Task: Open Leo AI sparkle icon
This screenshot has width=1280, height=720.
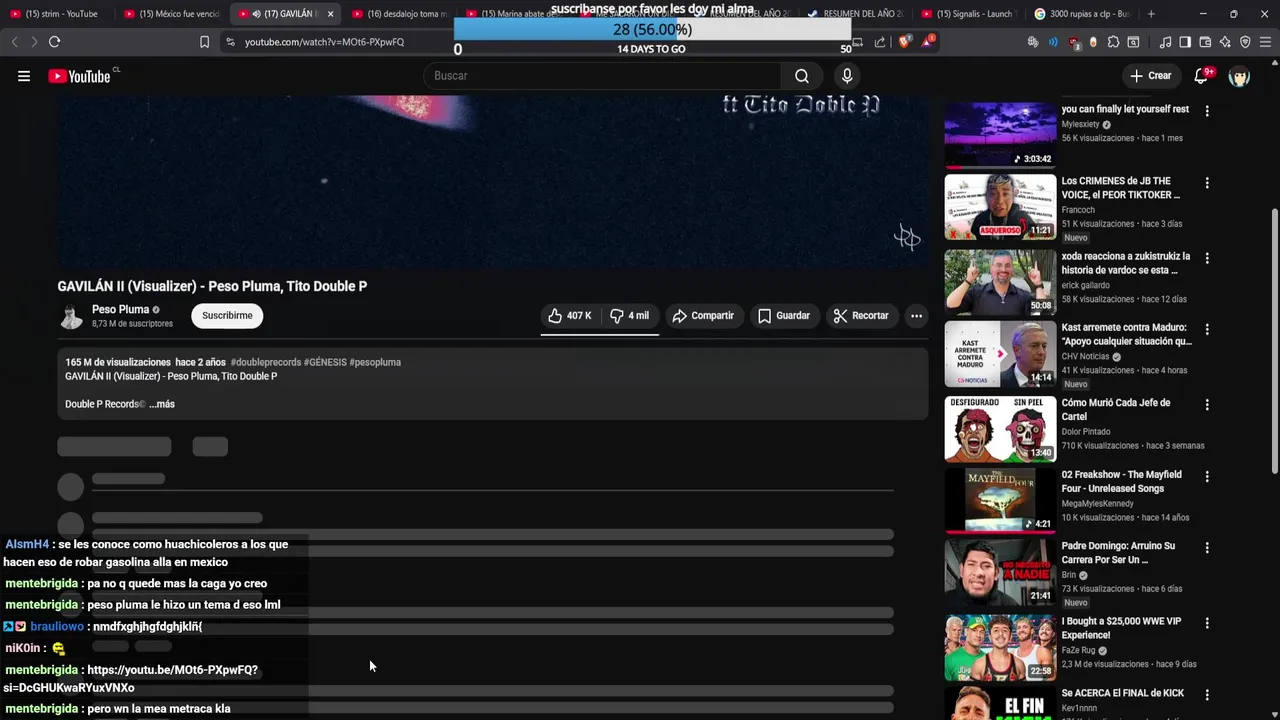Action: click(1225, 42)
